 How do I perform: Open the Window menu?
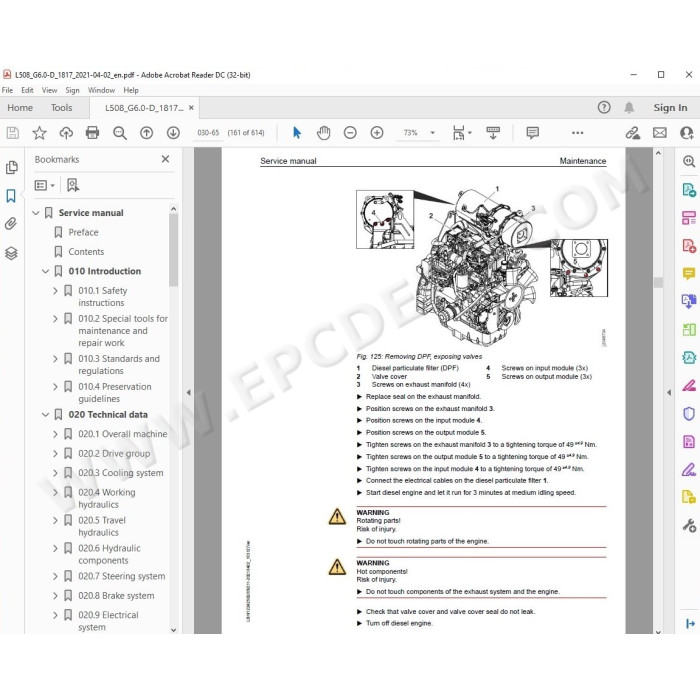tap(101, 90)
